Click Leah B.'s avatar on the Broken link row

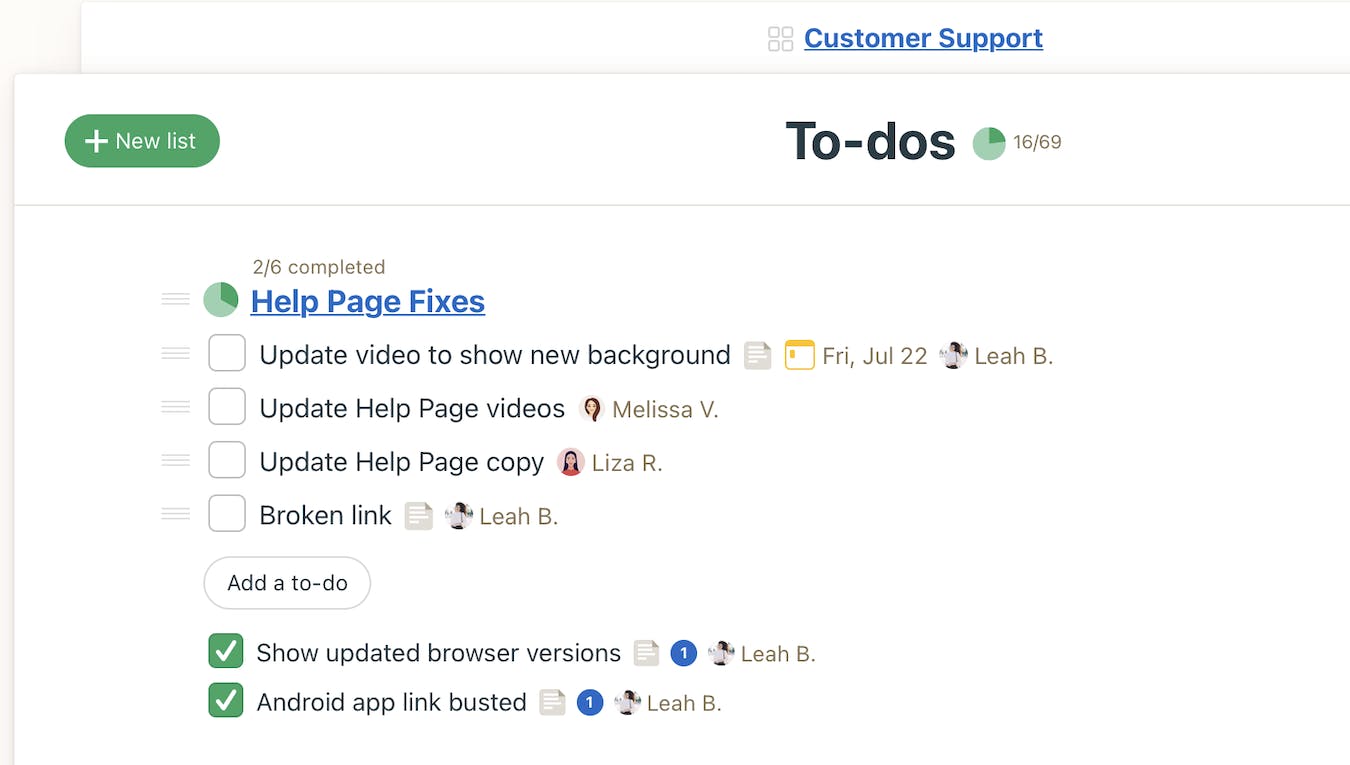pos(458,515)
